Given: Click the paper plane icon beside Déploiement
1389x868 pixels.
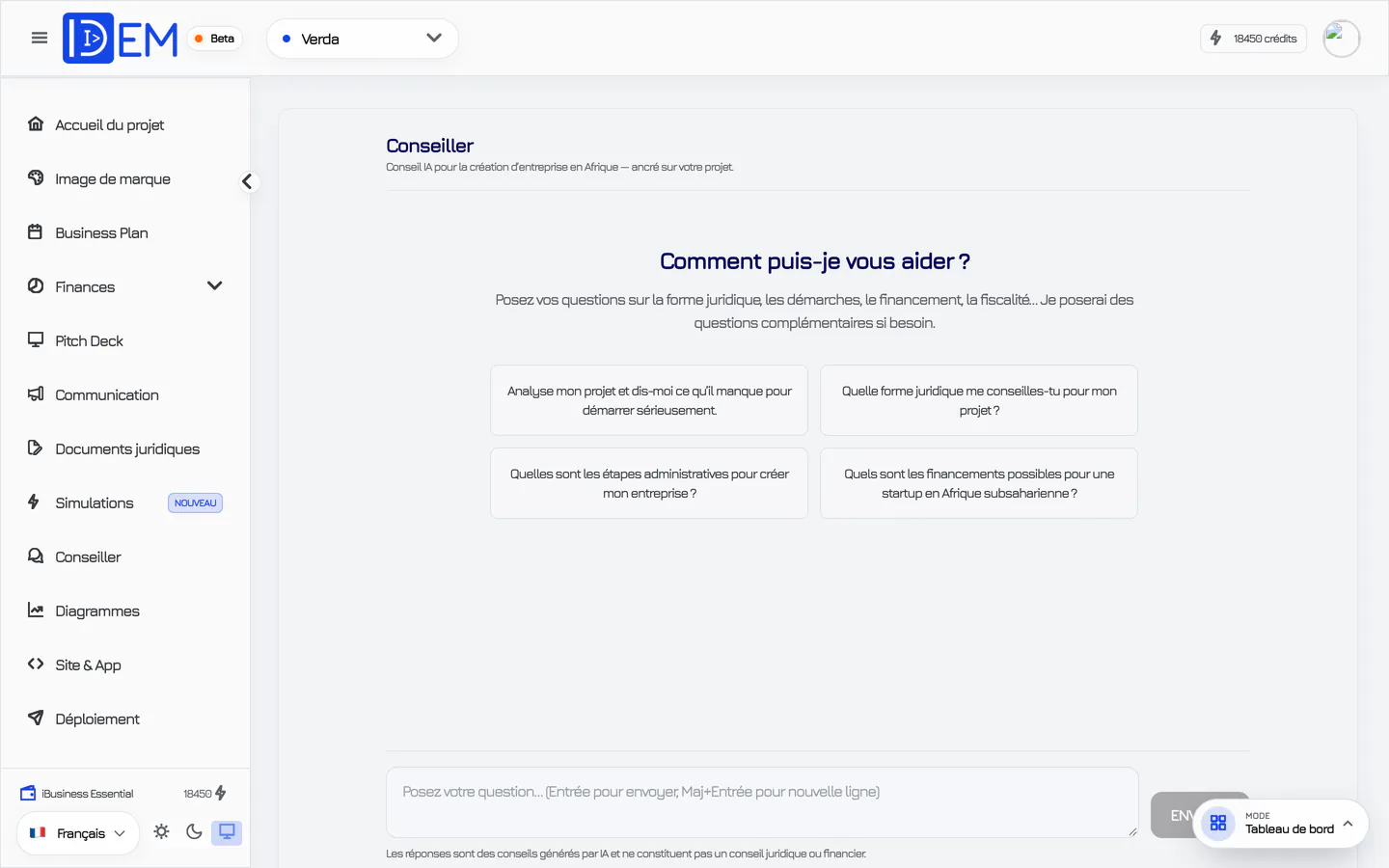Looking at the screenshot, I should tap(36, 718).
